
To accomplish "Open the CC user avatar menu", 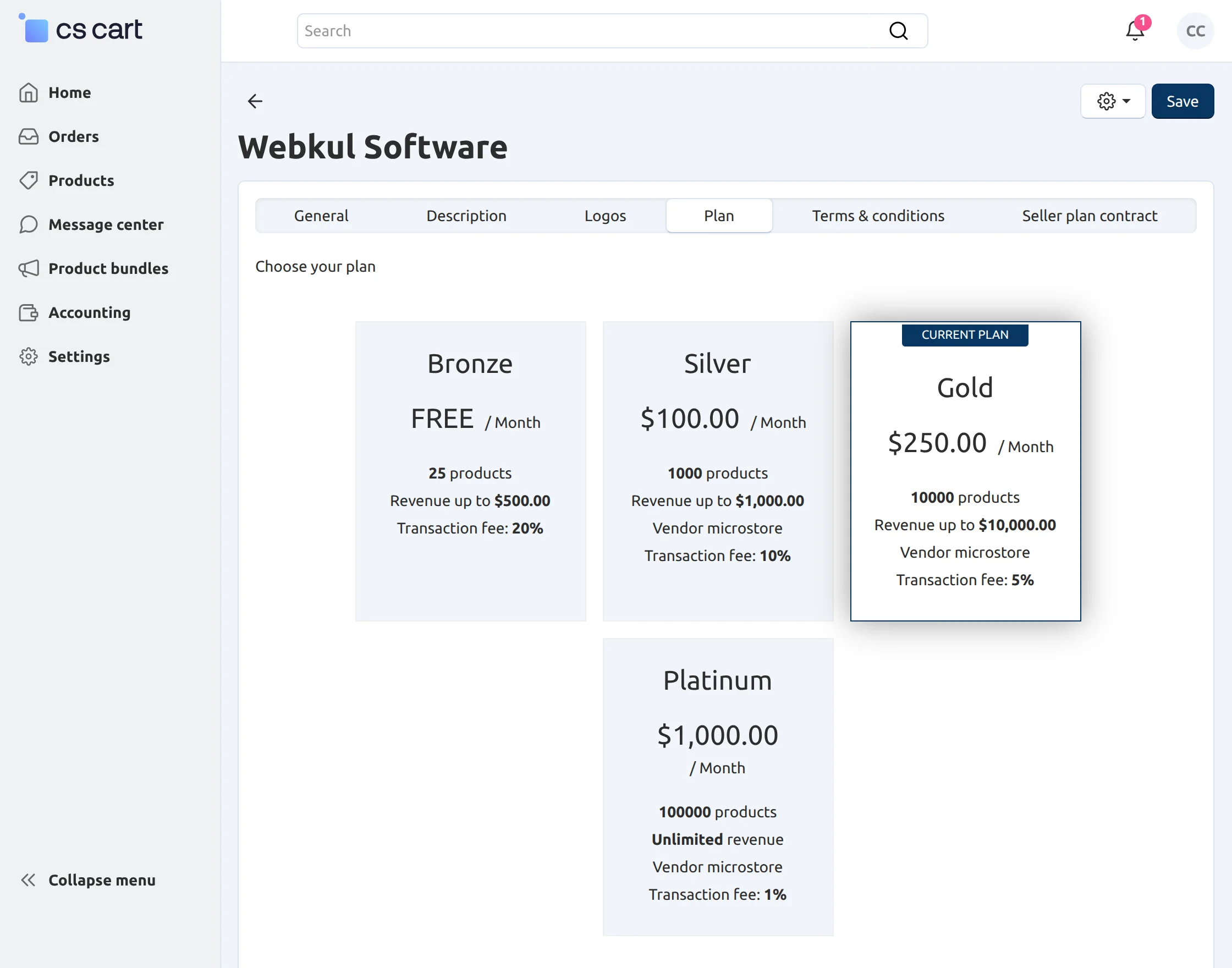I will [1195, 31].
